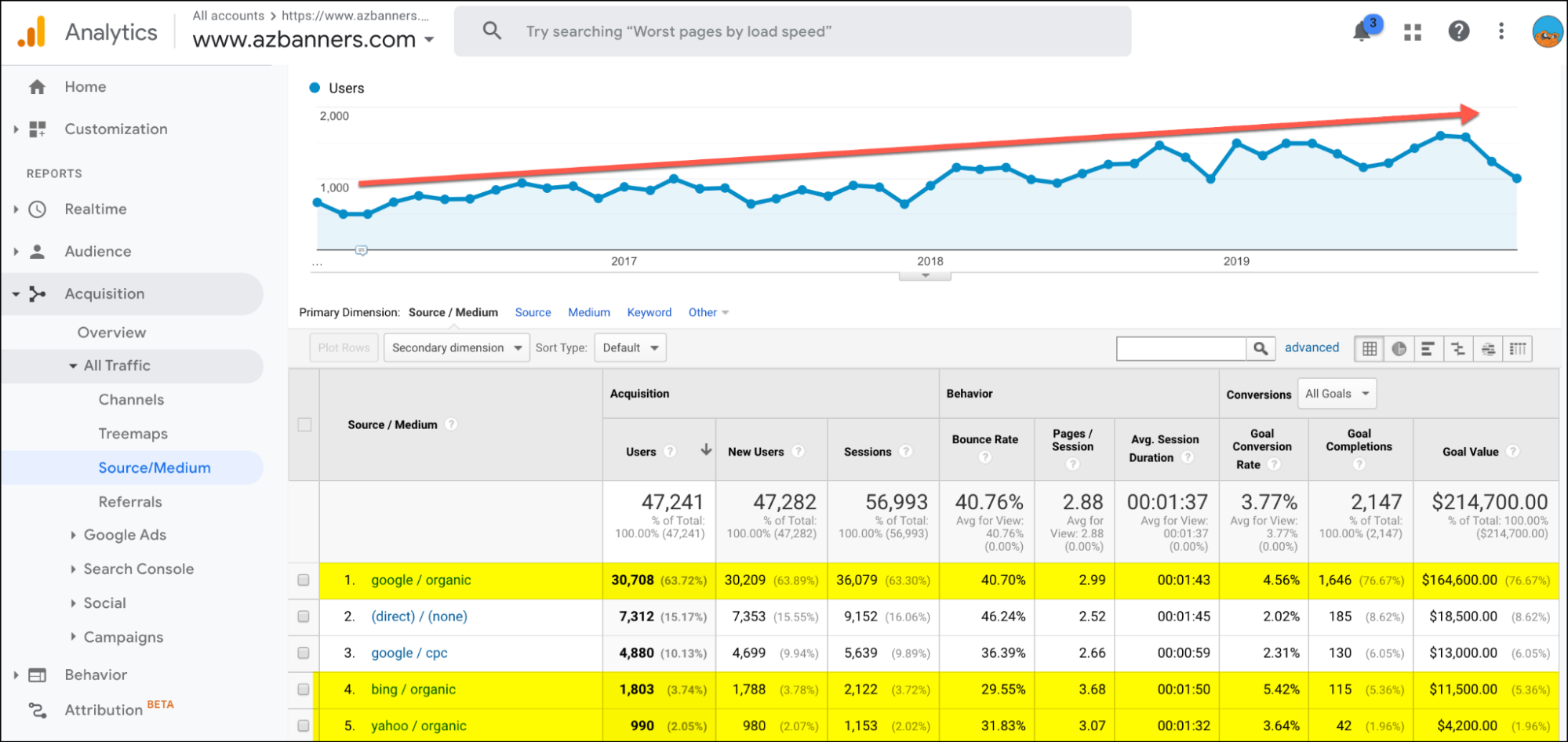
Task: Switch to the Term cloud view icon
Action: [1487, 349]
